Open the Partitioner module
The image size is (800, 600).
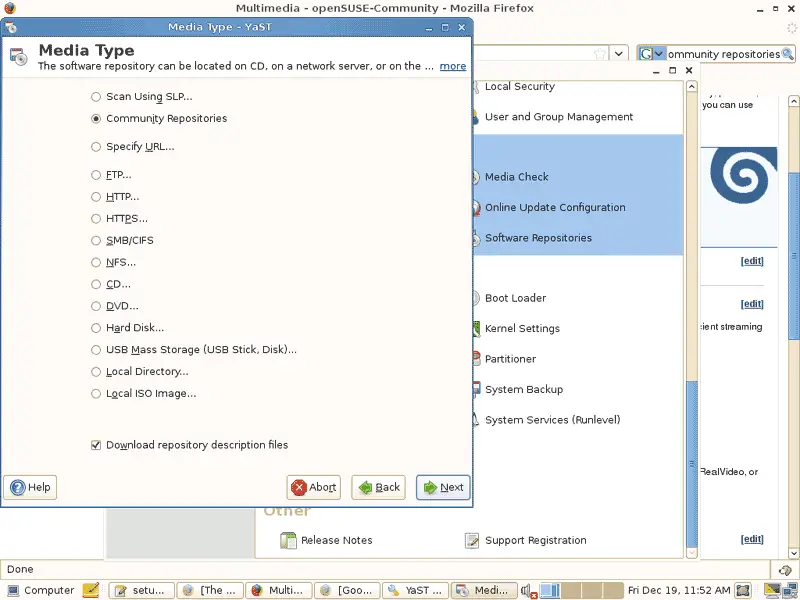coord(510,359)
